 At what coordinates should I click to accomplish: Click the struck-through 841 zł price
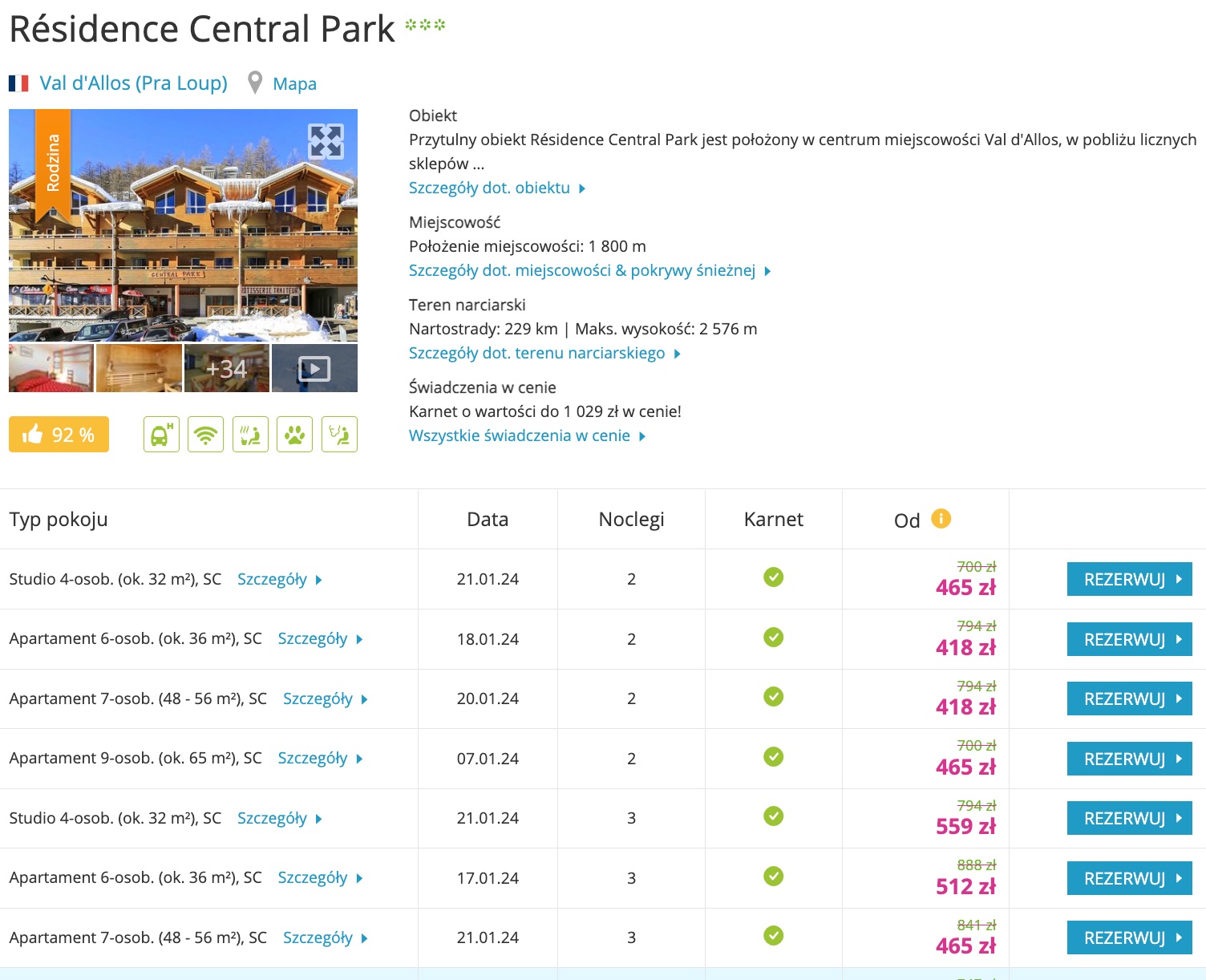pos(976,925)
